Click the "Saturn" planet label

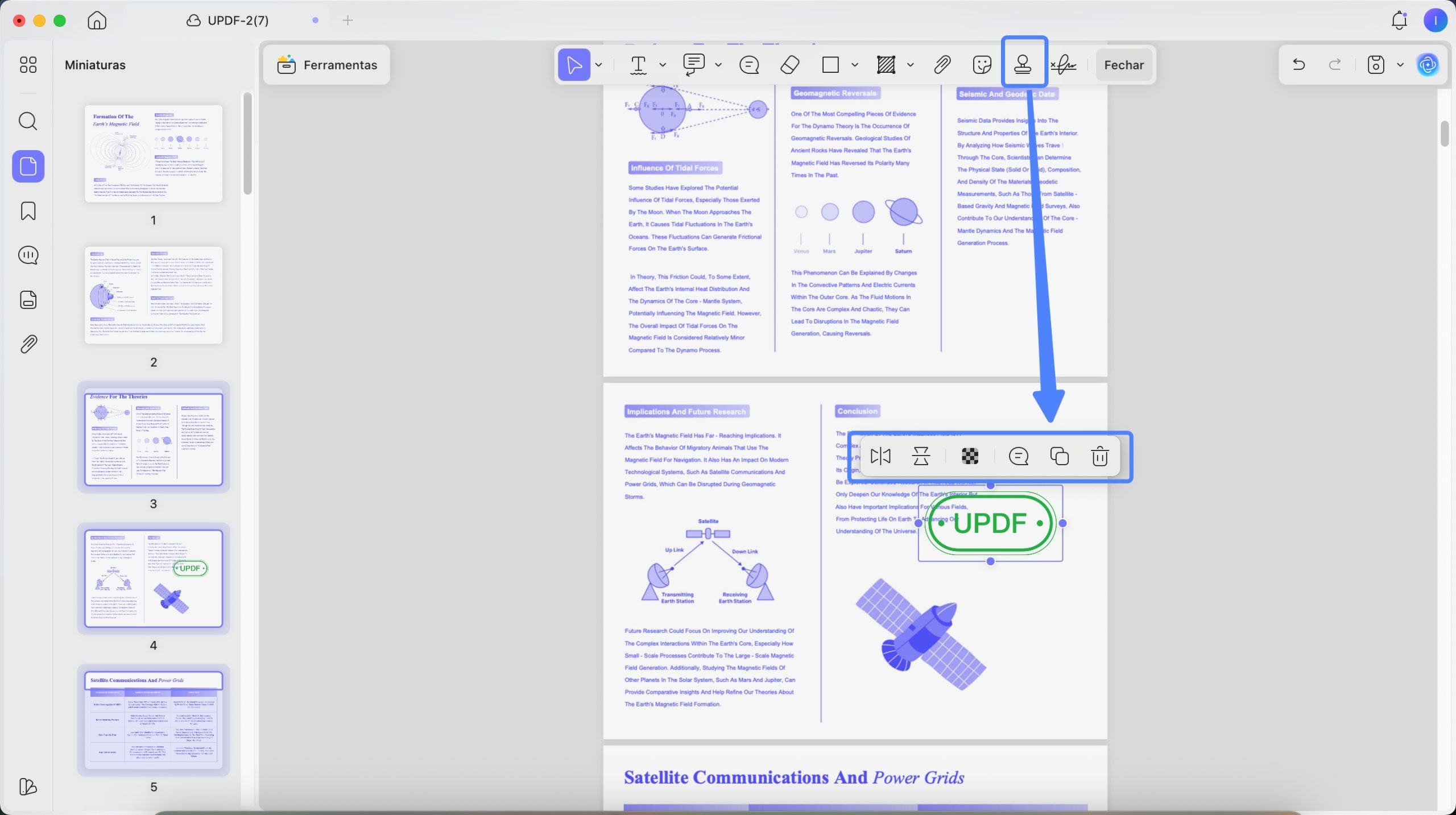tap(903, 251)
